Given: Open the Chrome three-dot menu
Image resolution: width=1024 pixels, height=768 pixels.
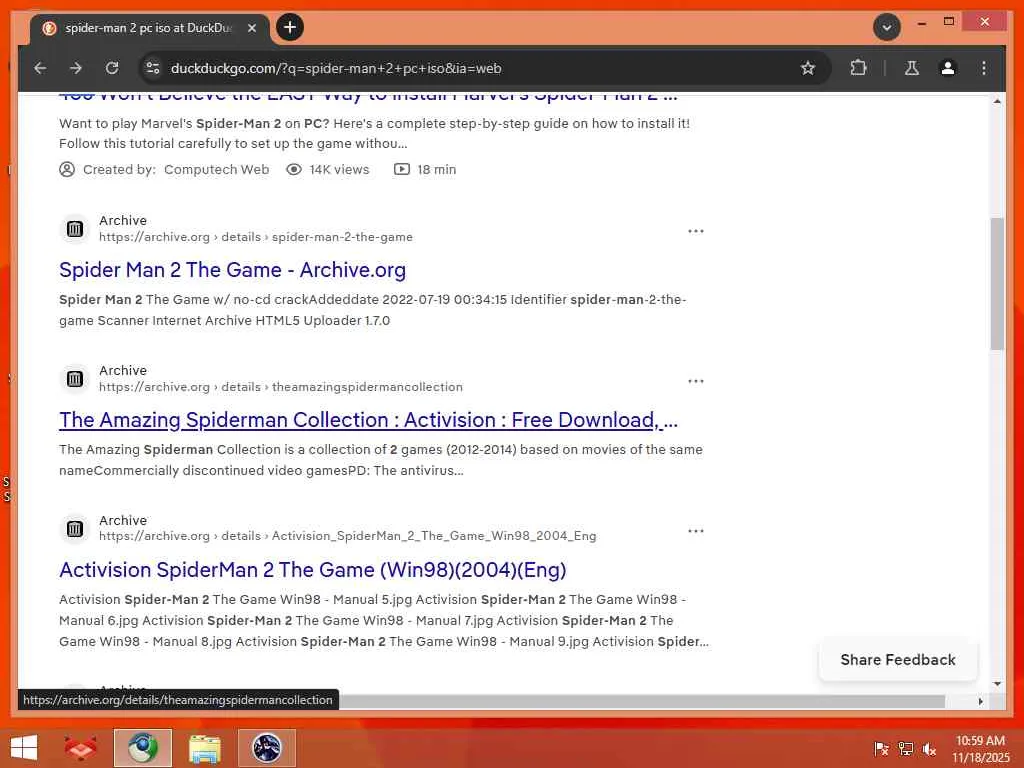Looking at the screenshot, I should pyautogui.click(x=984, y=68).
